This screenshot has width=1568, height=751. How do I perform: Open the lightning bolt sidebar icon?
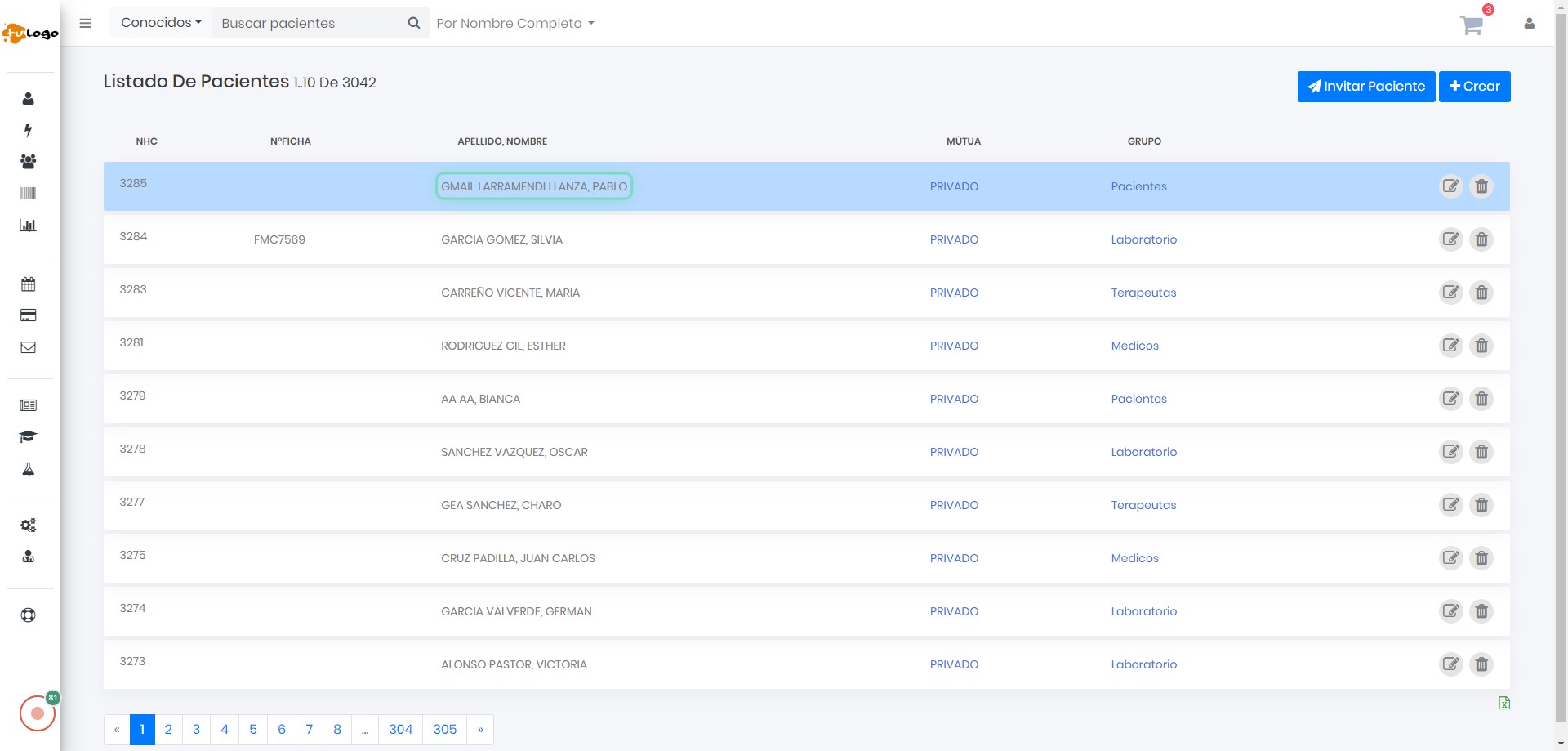point(28,130)
